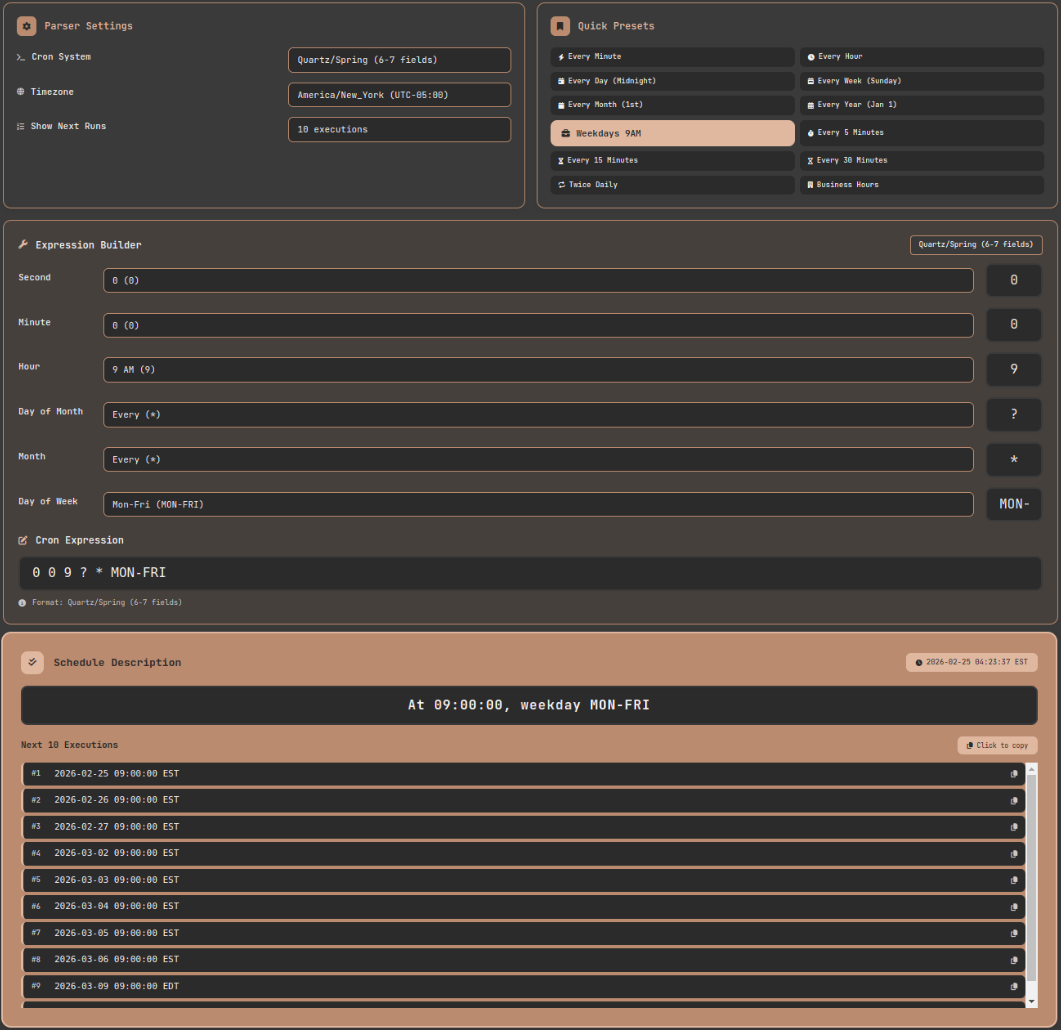
Task: Enable the Business Hours preset
Action: (x=921, y=184)
